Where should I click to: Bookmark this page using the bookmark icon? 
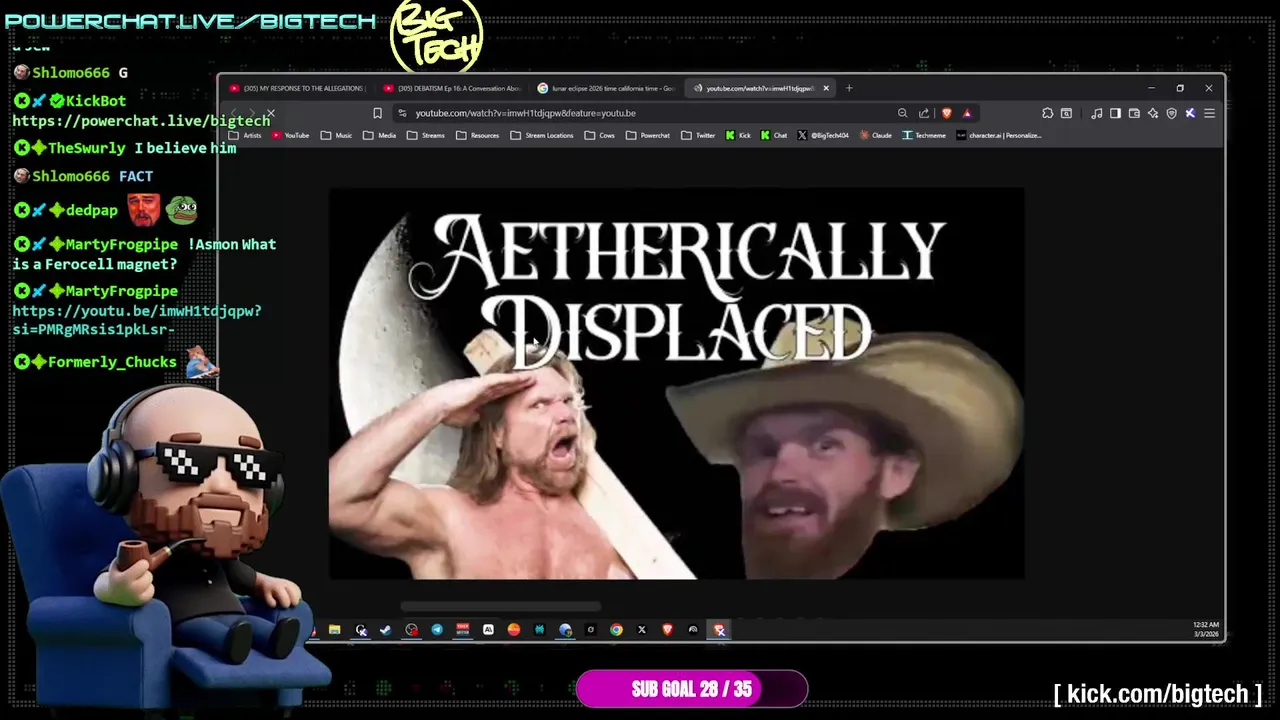(x=377, y=113)
